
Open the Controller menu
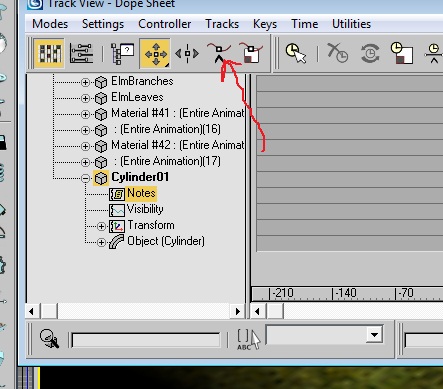pyautogui.click(x=164, y=24)
